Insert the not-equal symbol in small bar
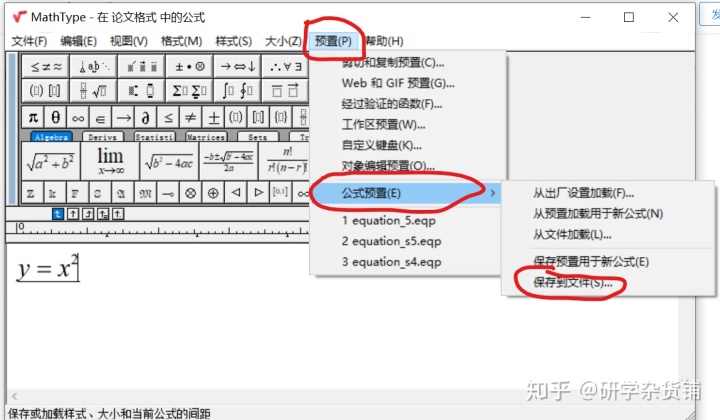Viewport: 720px width, 420px height. pos(190,118)
